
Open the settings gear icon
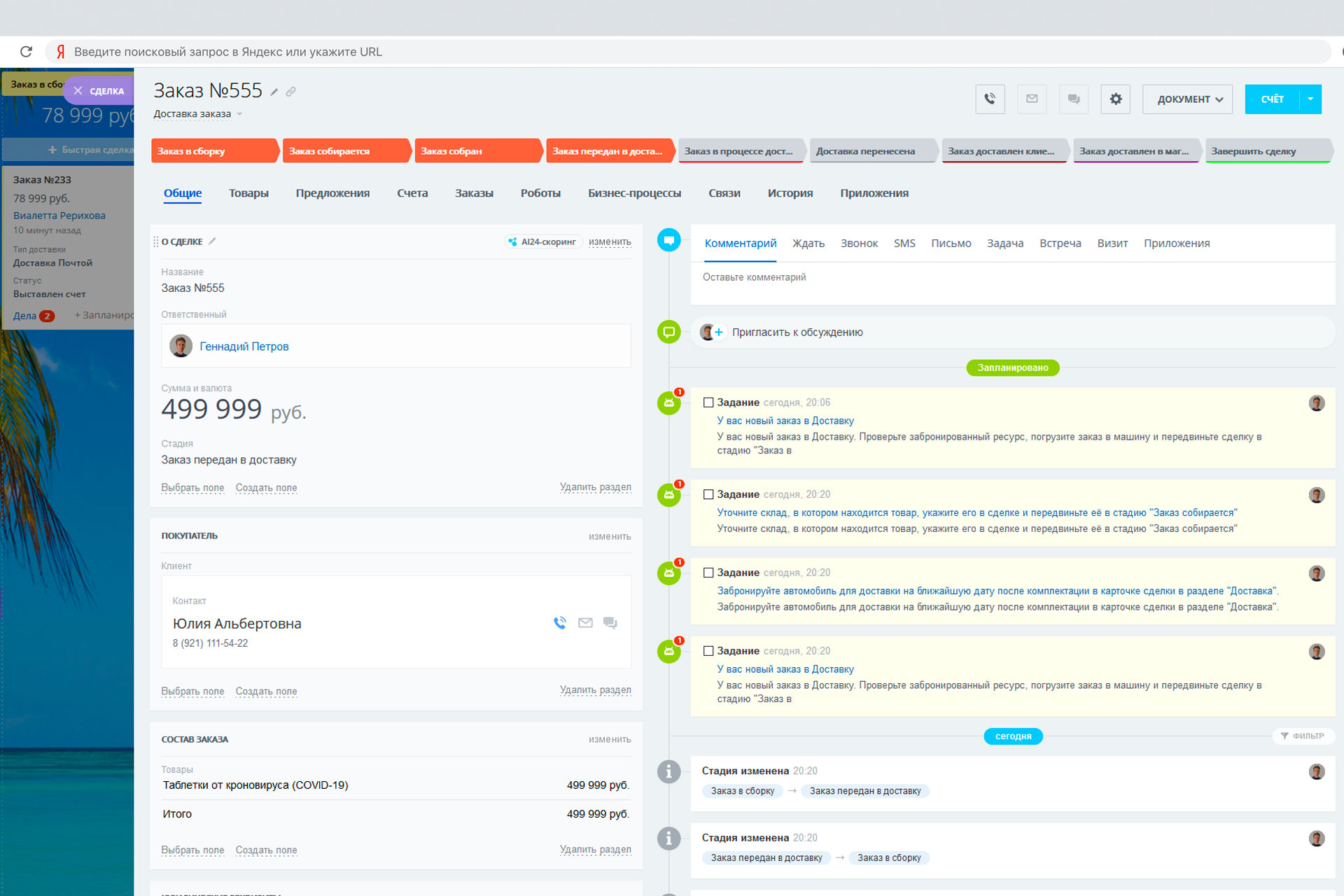point(1116,99)
